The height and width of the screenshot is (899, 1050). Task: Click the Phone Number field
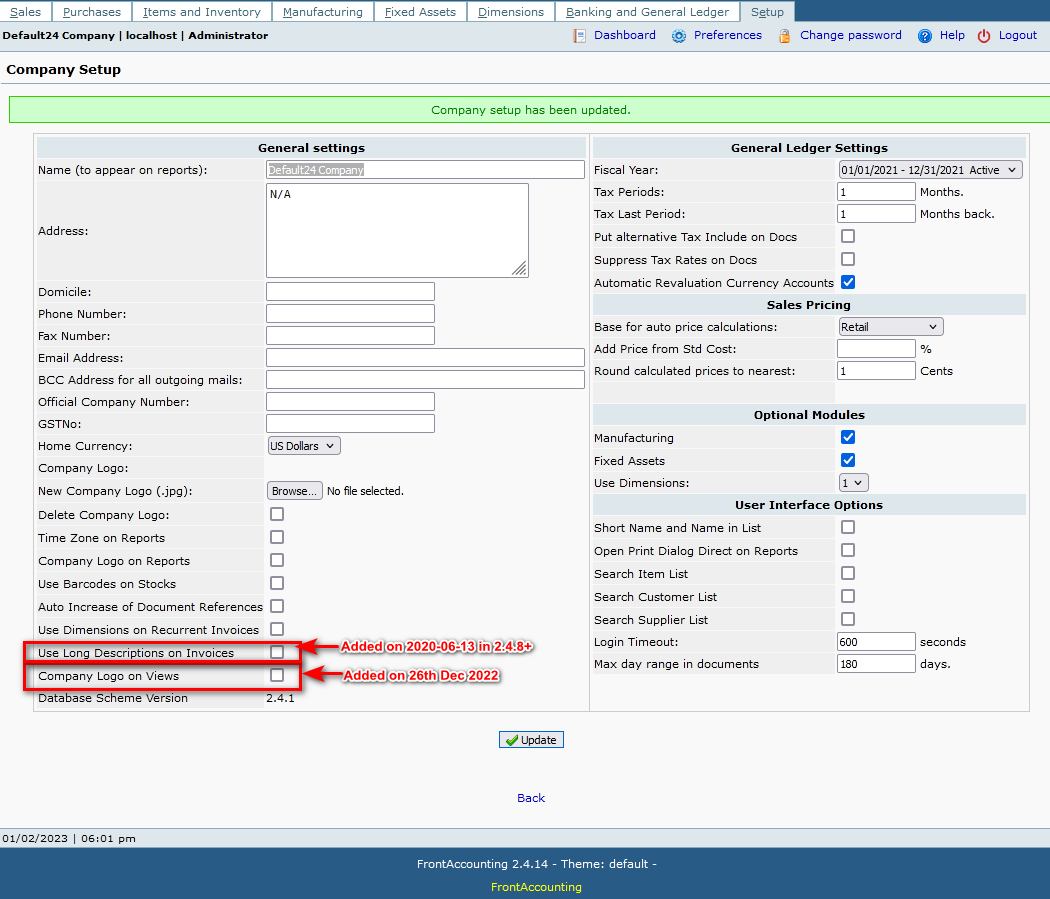point(350,314)
